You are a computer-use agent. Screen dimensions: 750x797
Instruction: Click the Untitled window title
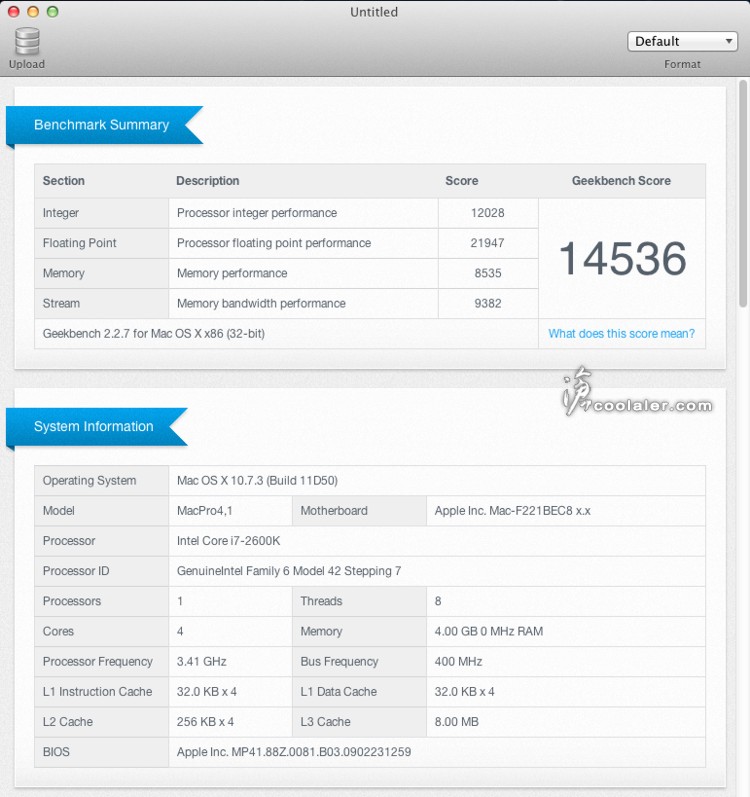pos(374,12)
